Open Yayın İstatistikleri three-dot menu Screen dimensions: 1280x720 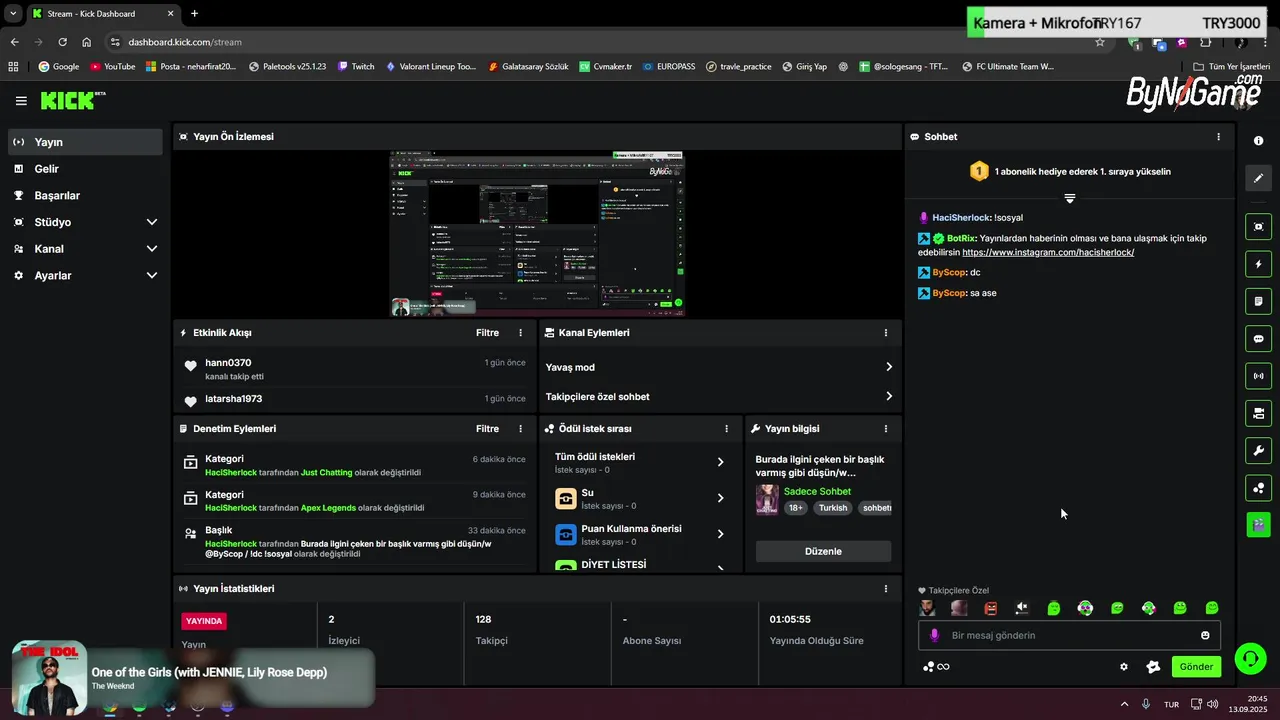pyautogui.click(x=885, y=589)
